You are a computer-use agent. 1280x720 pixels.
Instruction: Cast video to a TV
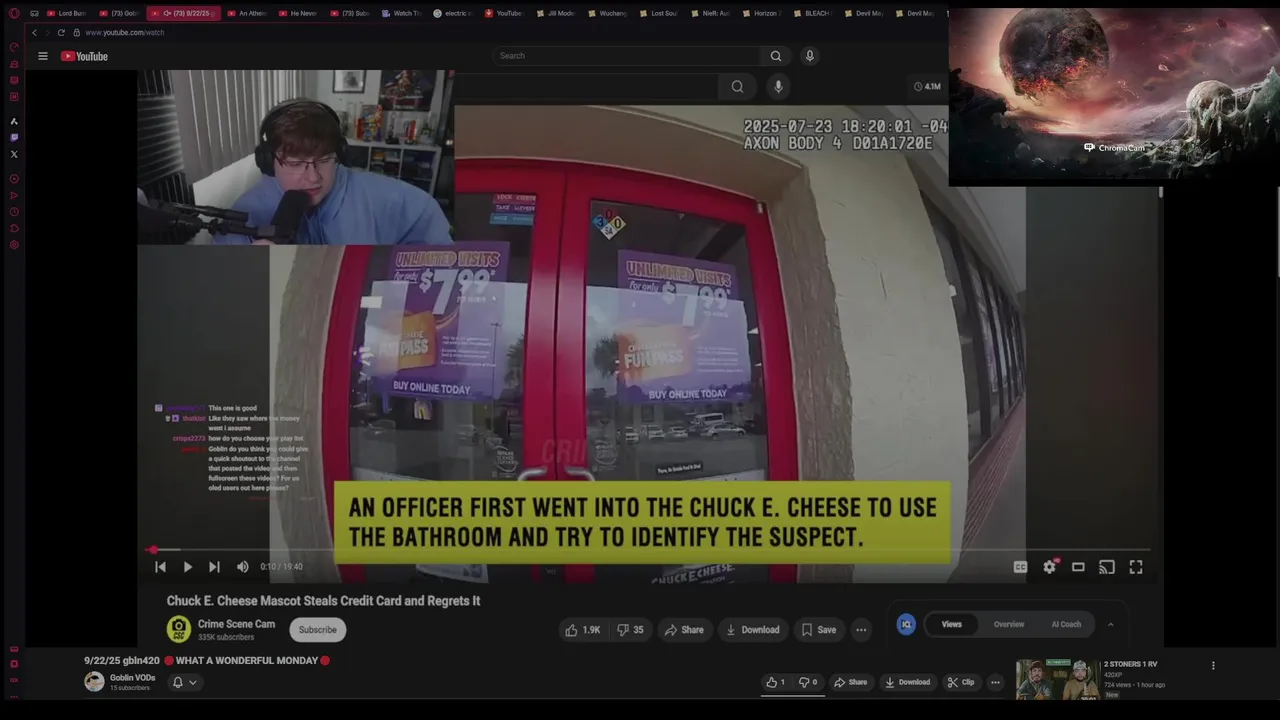(x=1107, y=567)
